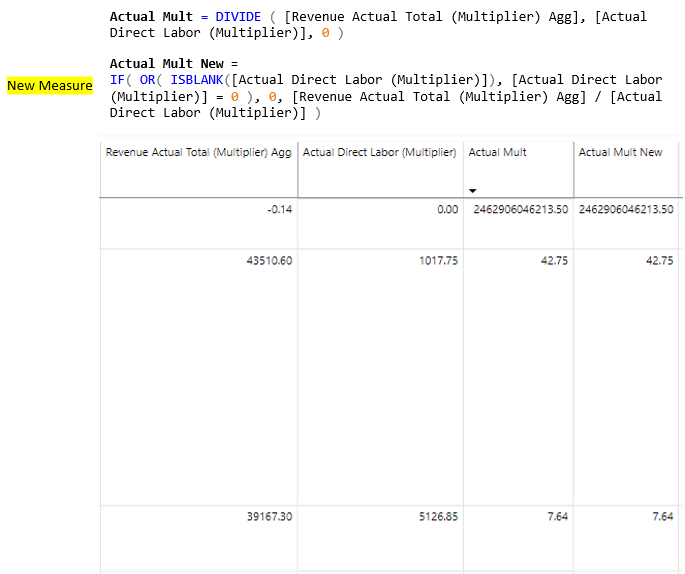Click the 42.75 value in Actual Mult New column
This screenshot has height=574, width=685.
pyautogui.click(x=660, y=261)
